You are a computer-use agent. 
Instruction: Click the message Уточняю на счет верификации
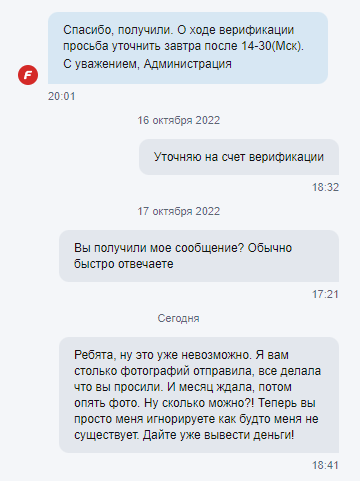[239, 157]
